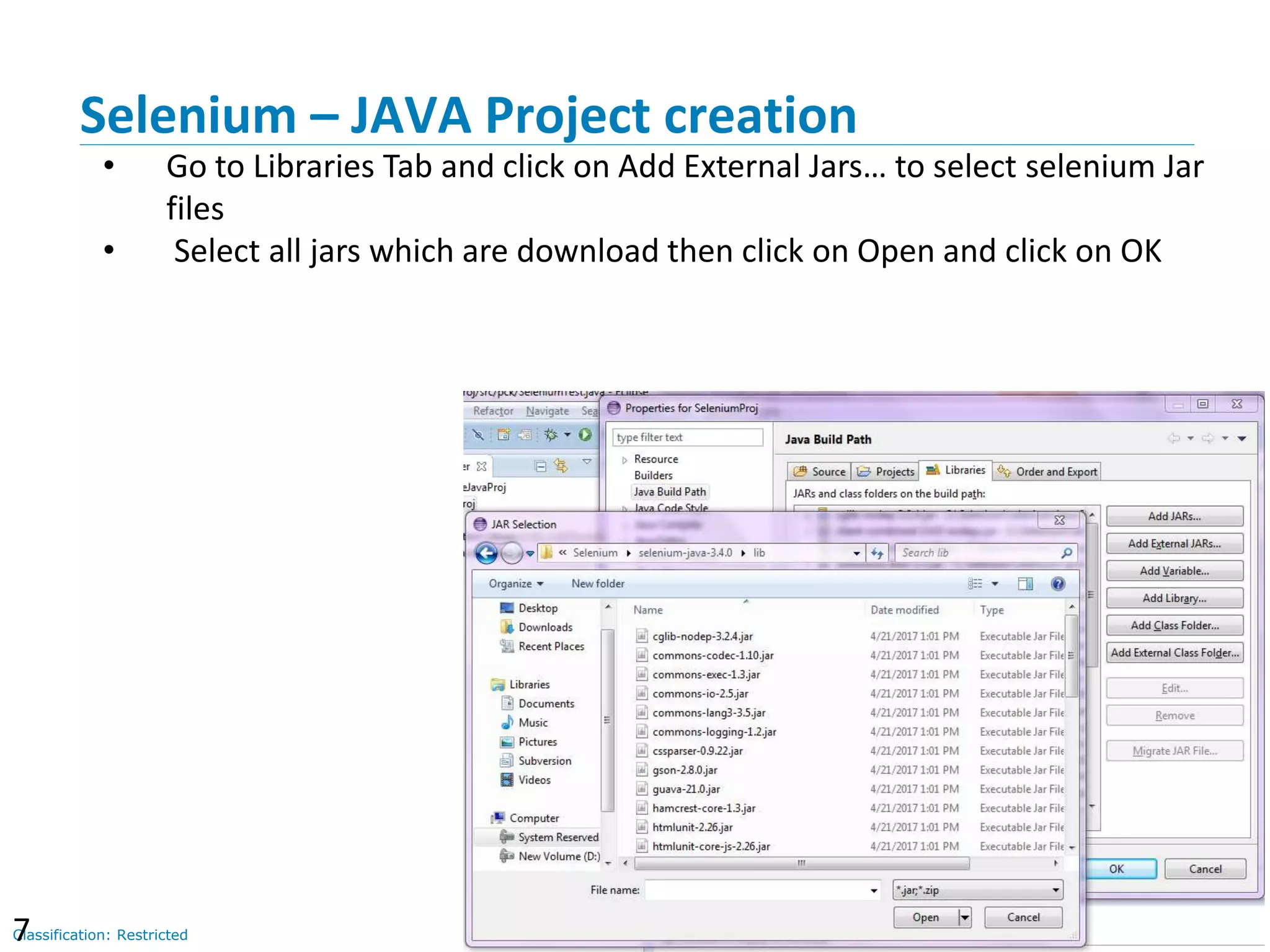Select Music library in navigation pane

tap(525, 723)
